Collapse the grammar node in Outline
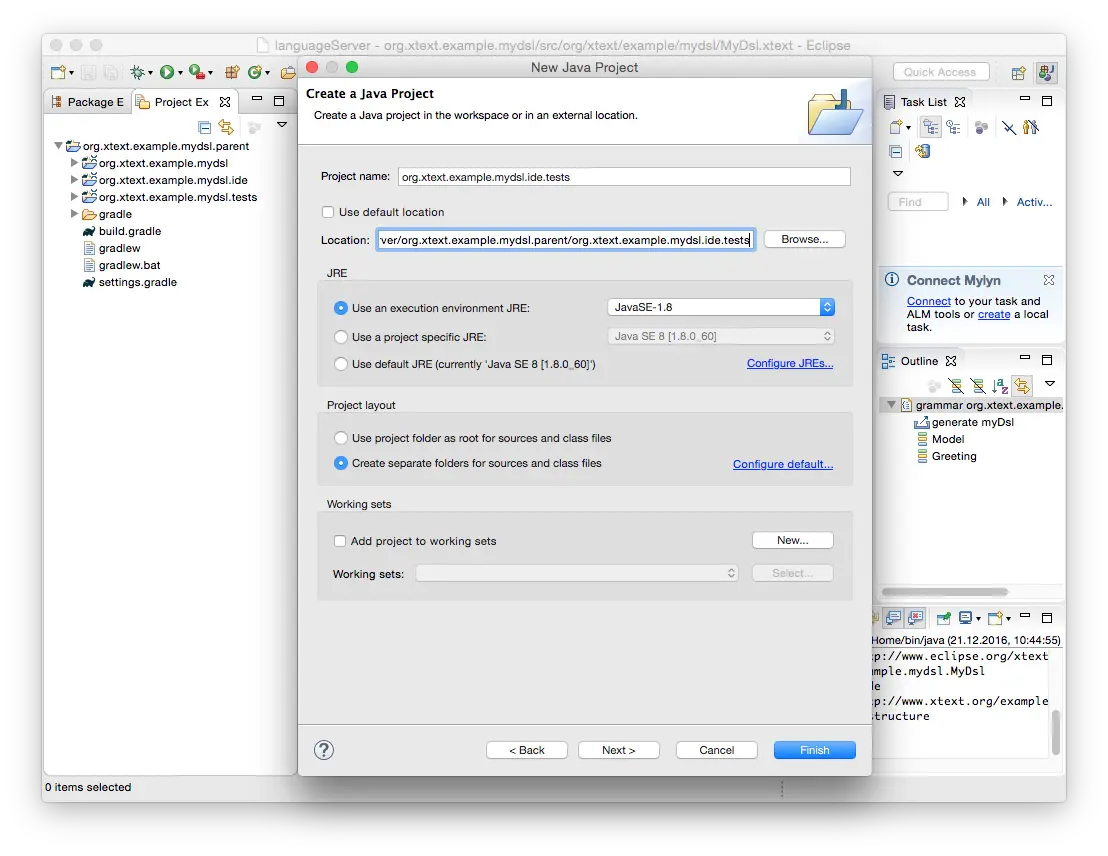Screen dimensions: 1108x856 click(x=891, y=405)
